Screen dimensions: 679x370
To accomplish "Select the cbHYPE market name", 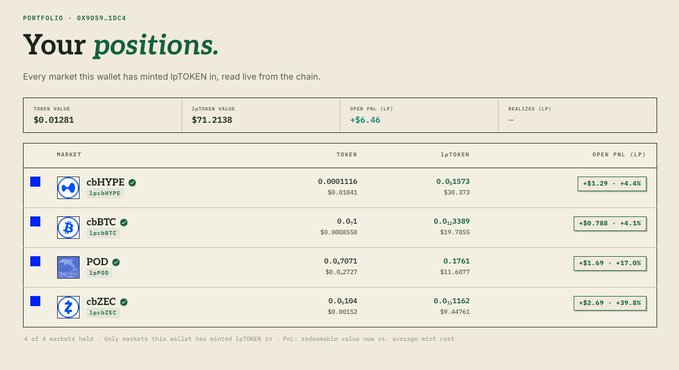I will click(x=105, y=182).
